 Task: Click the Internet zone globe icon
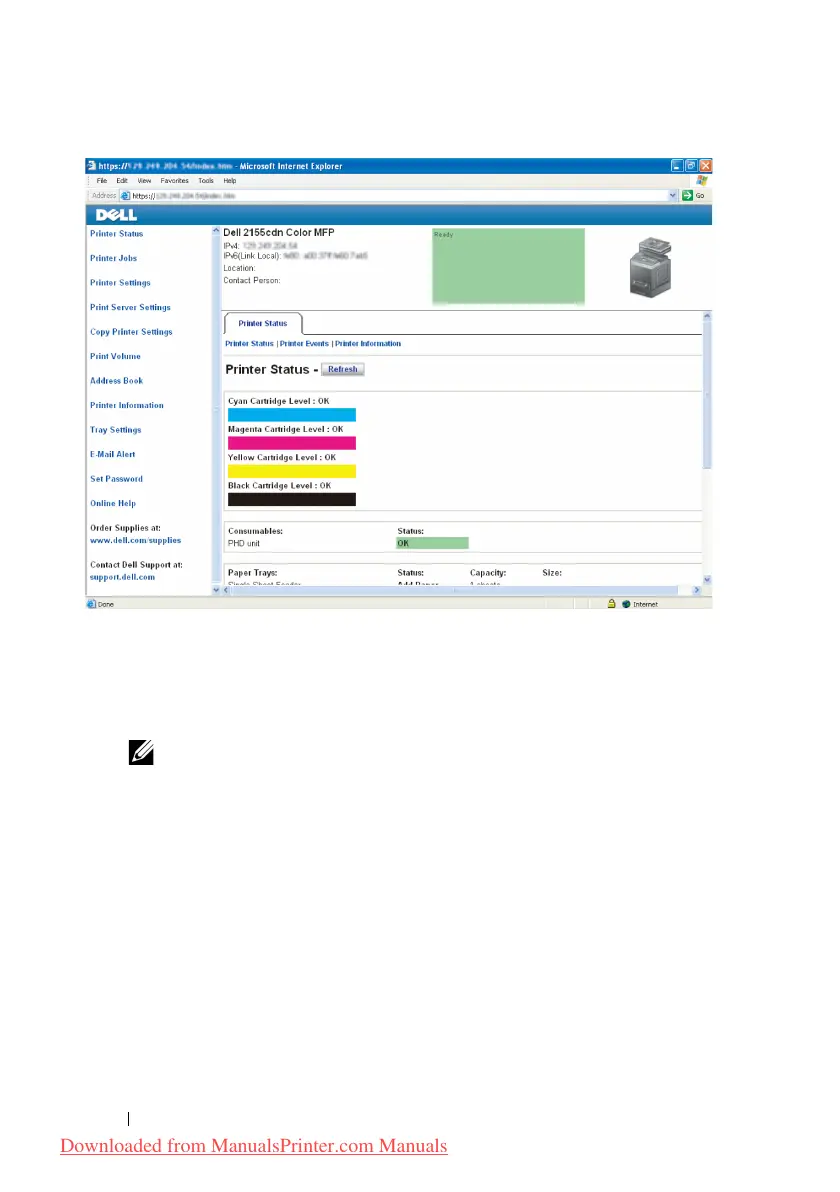(626, 604)
